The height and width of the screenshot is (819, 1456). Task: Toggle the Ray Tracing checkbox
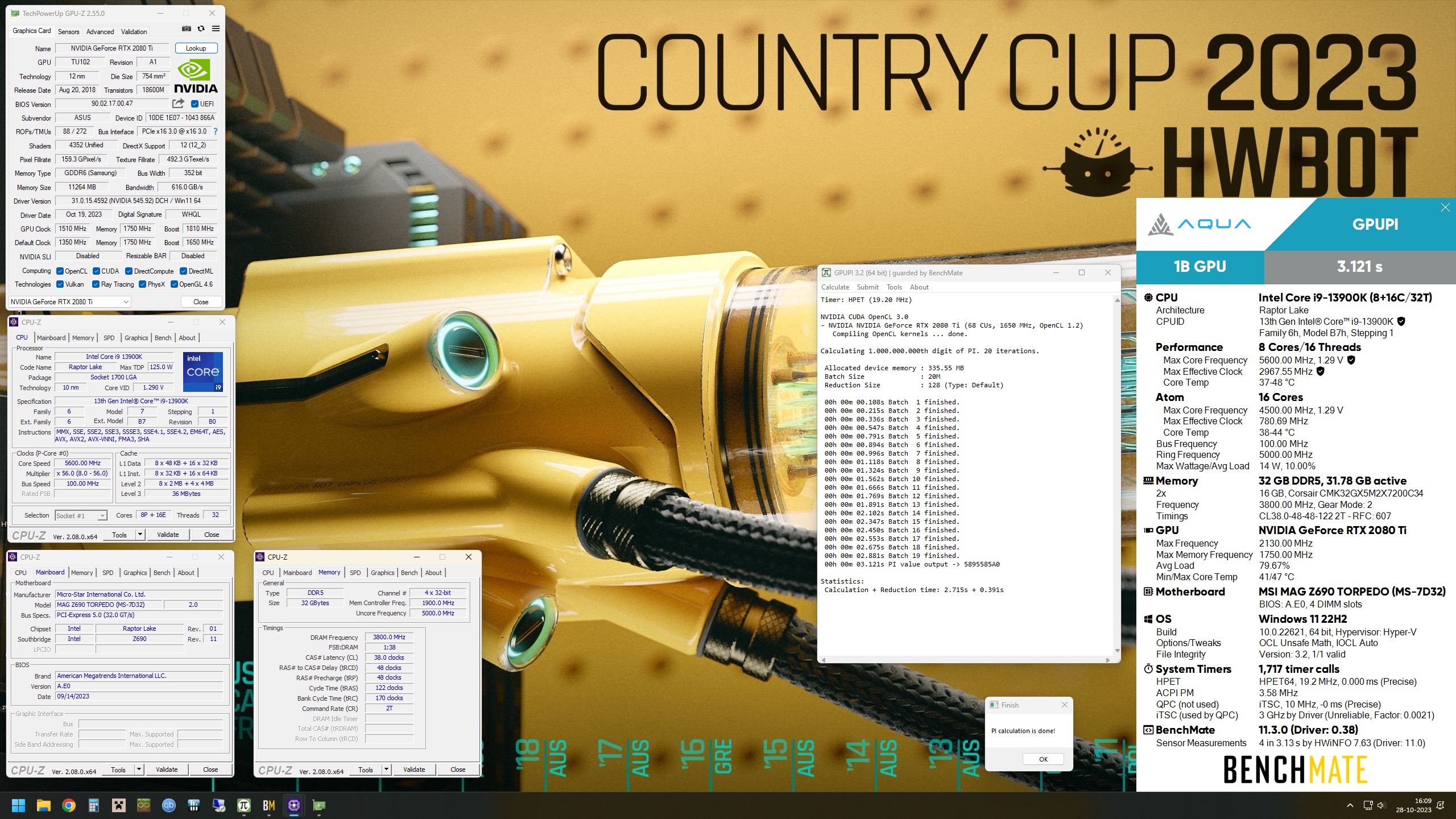pyautogui.click(x=96, y=284)
